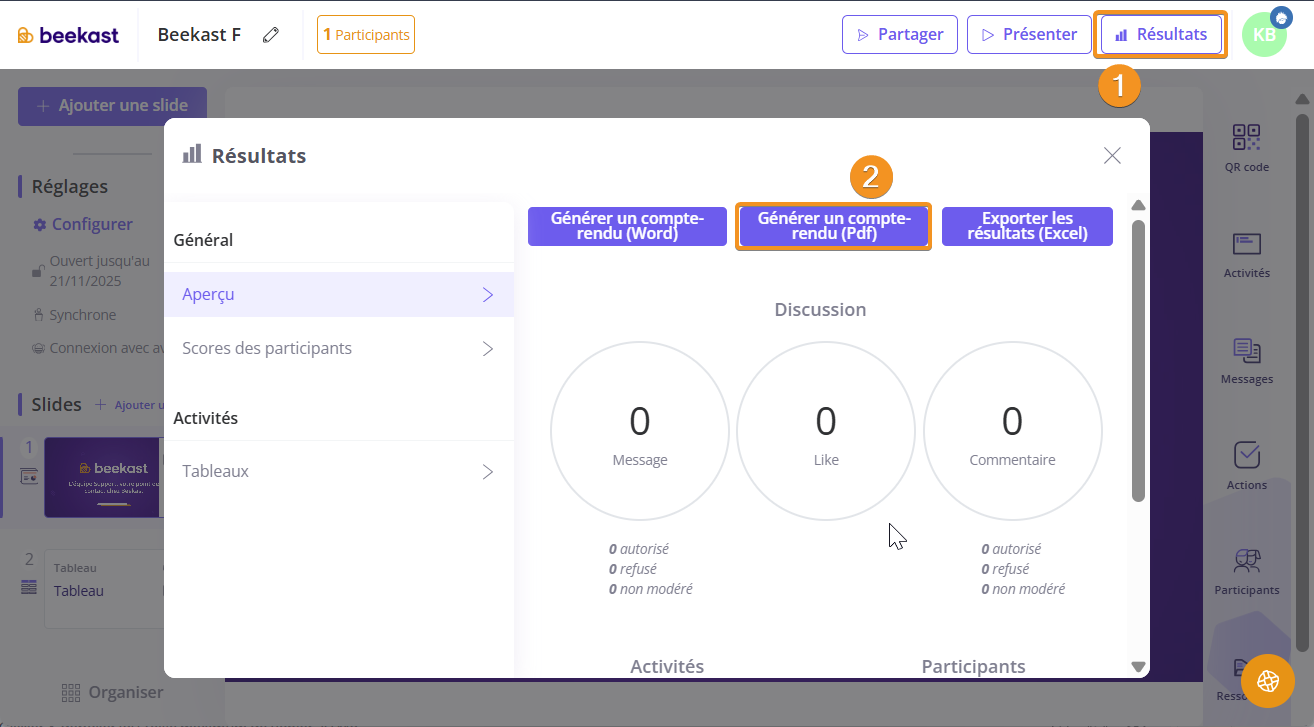Open the QR code panel icon

coord(1246,138)
